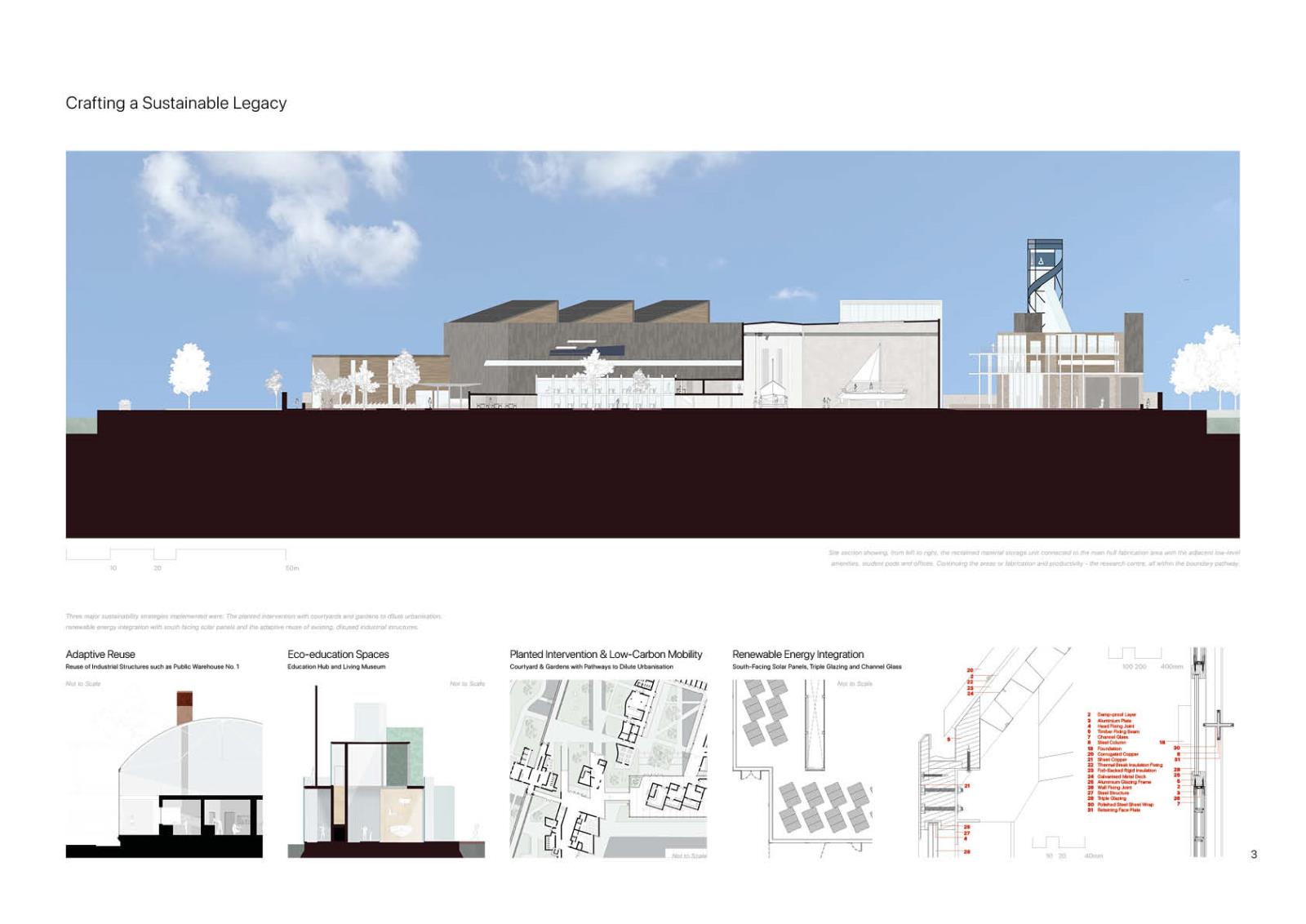Click the "Eco-education Spaces" heading
Image resolution: width=1306 pixels, height=924 pixels.
tap(338, 654)
